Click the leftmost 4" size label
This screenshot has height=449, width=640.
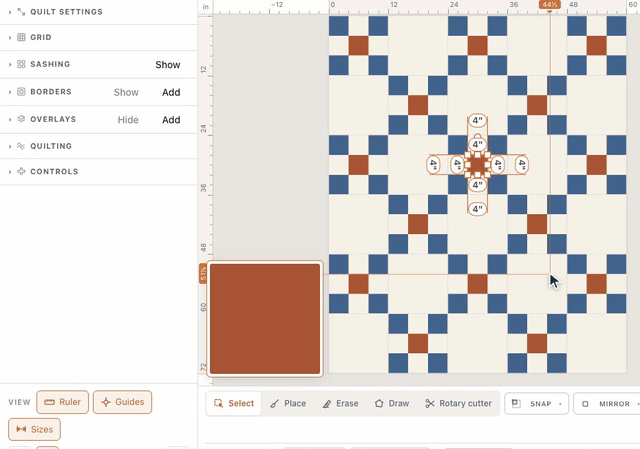[x=433, y=165]
